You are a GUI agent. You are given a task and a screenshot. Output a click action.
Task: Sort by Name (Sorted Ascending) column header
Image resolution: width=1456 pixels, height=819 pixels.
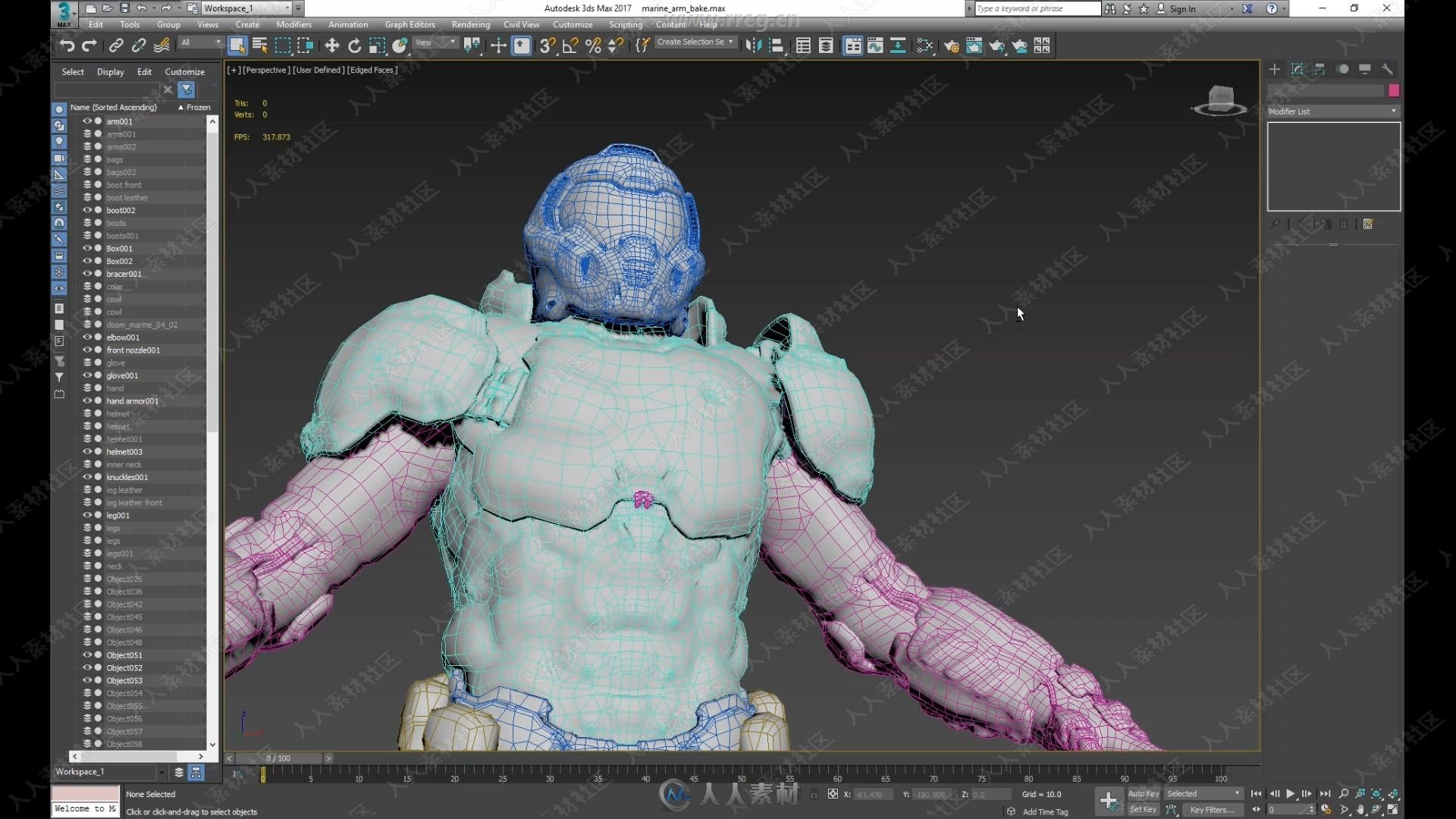tap(114, 108)
